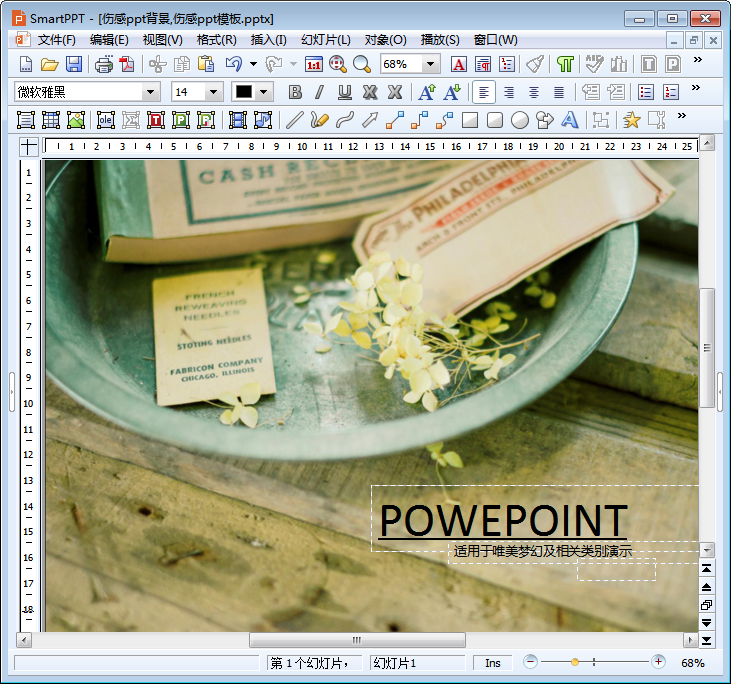The height and width of the screenshot is (684, 731).
Task: Select the straight line drawing tool
Action: point(295,120)
